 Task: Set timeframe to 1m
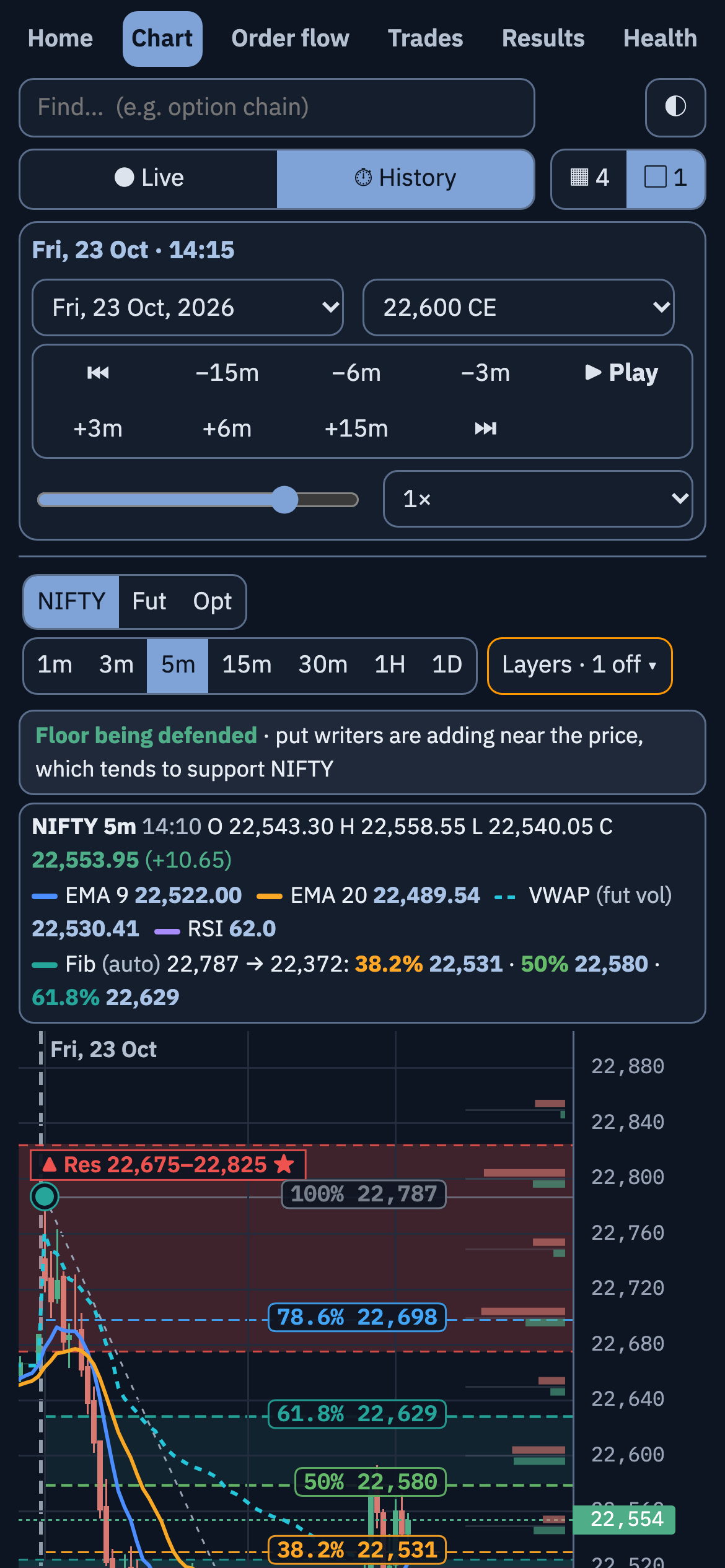click(x=55, y=666)
